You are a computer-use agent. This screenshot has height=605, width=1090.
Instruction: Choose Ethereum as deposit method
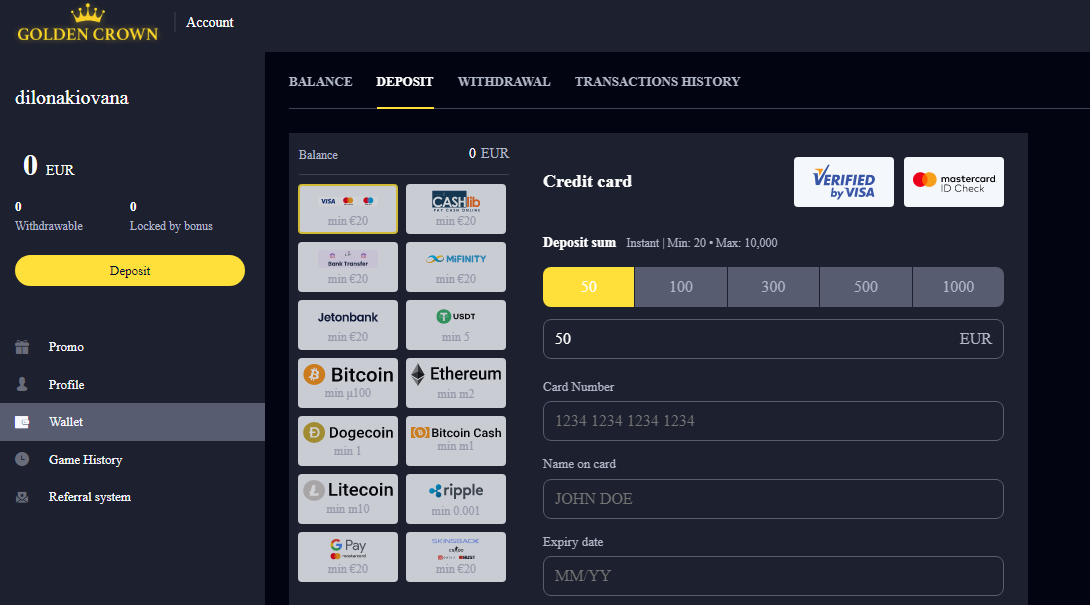coord(456,383)
